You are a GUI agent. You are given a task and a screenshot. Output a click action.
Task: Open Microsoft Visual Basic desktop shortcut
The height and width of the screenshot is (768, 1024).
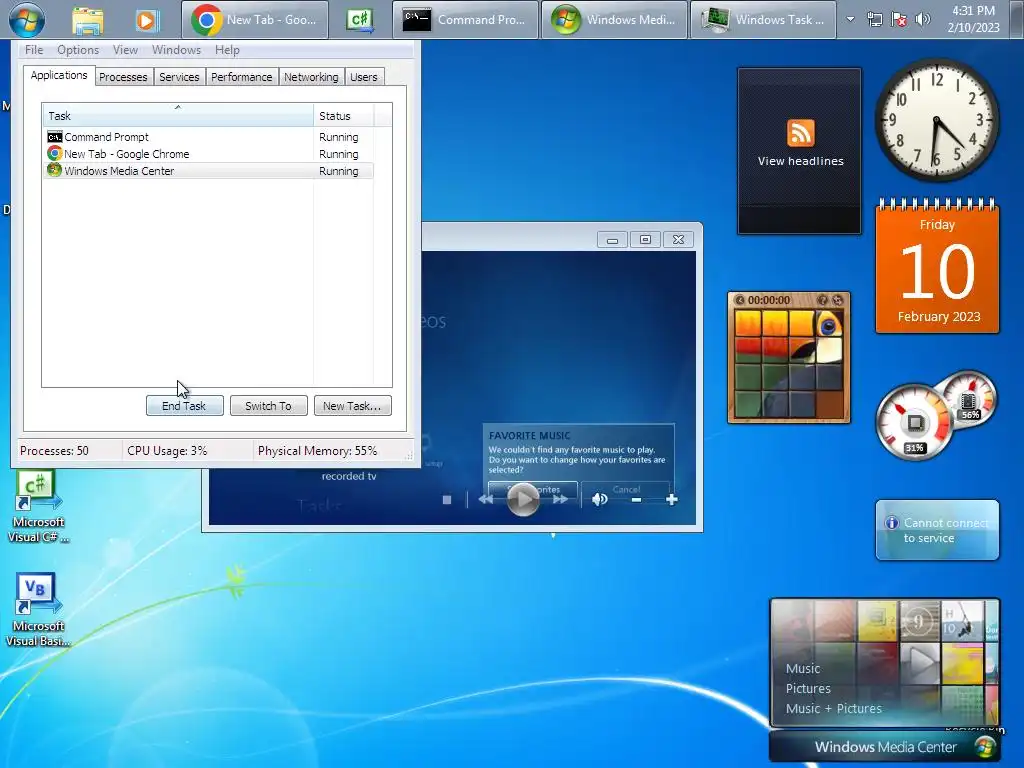pyautogui.click(x=37, y=611)
